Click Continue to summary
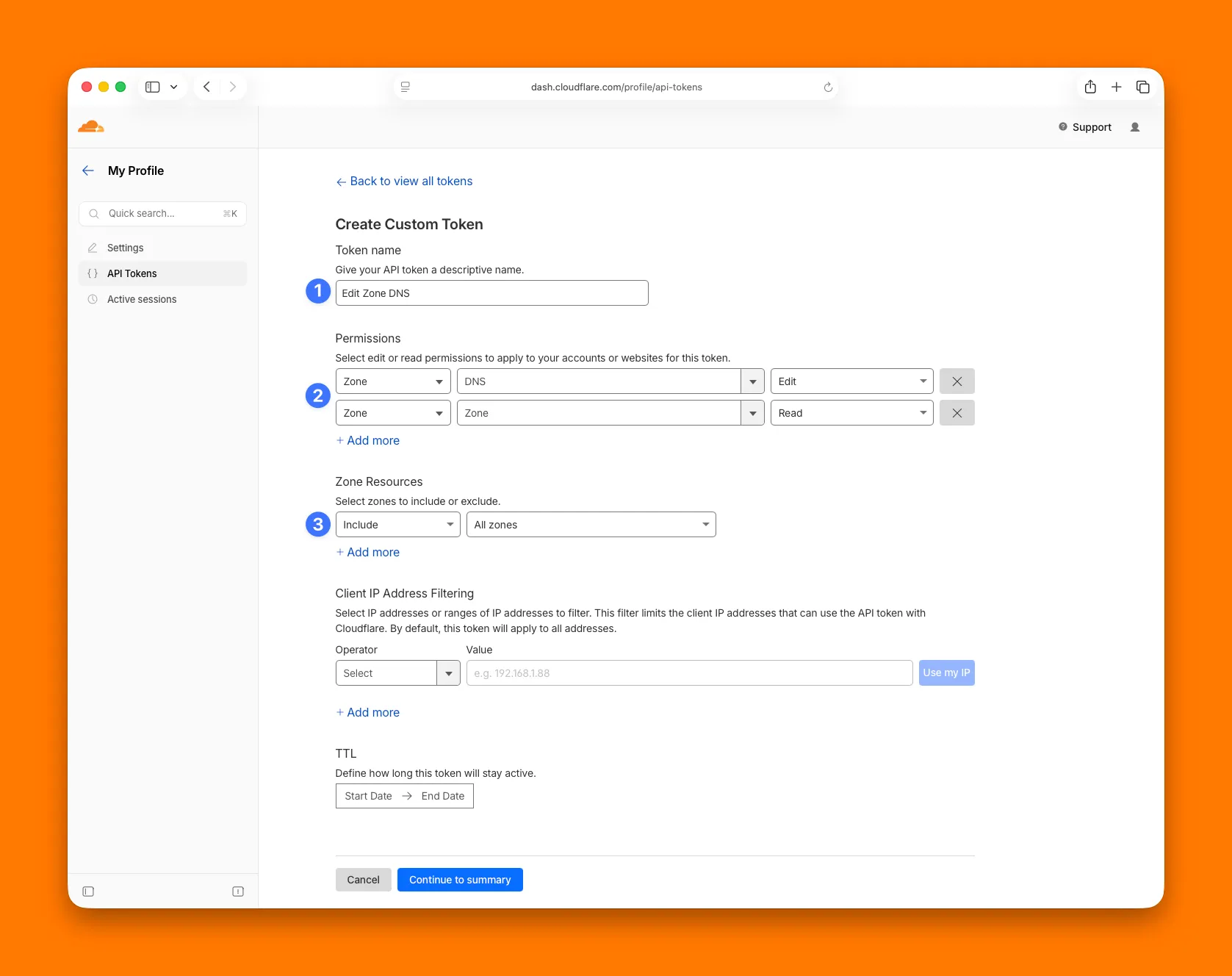Viewport: 1232px width, 976px height. pyautogui.click(x=460, y=879)
